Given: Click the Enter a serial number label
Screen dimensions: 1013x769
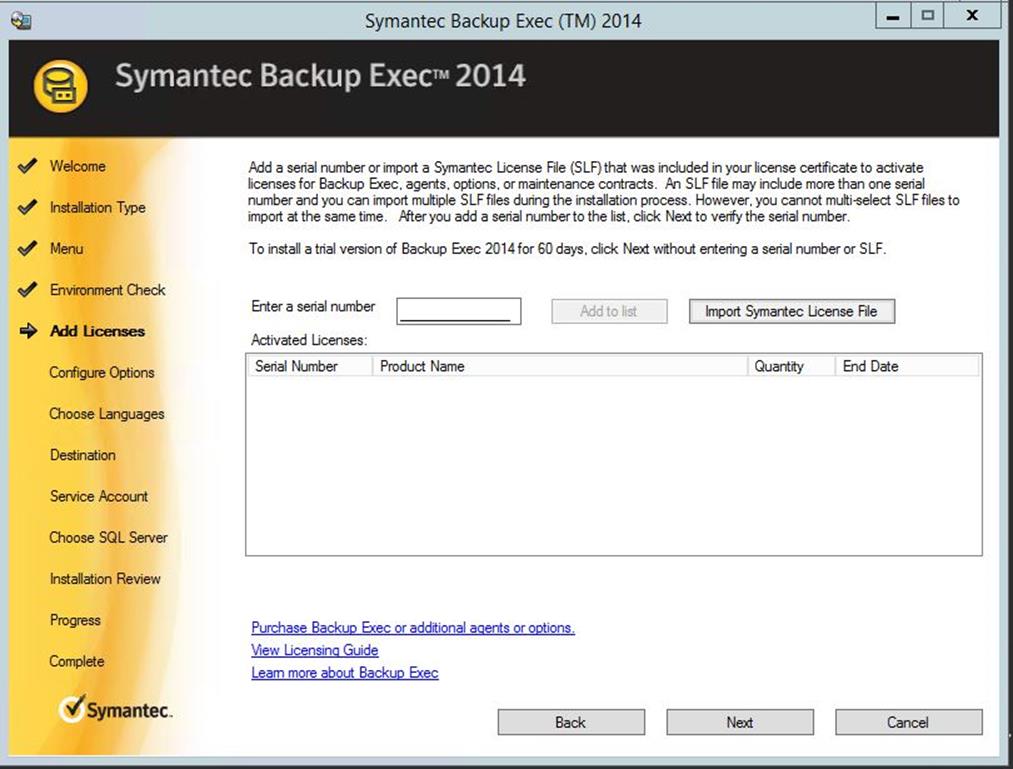Looking at the screenshot, I should tap(313, 306).
